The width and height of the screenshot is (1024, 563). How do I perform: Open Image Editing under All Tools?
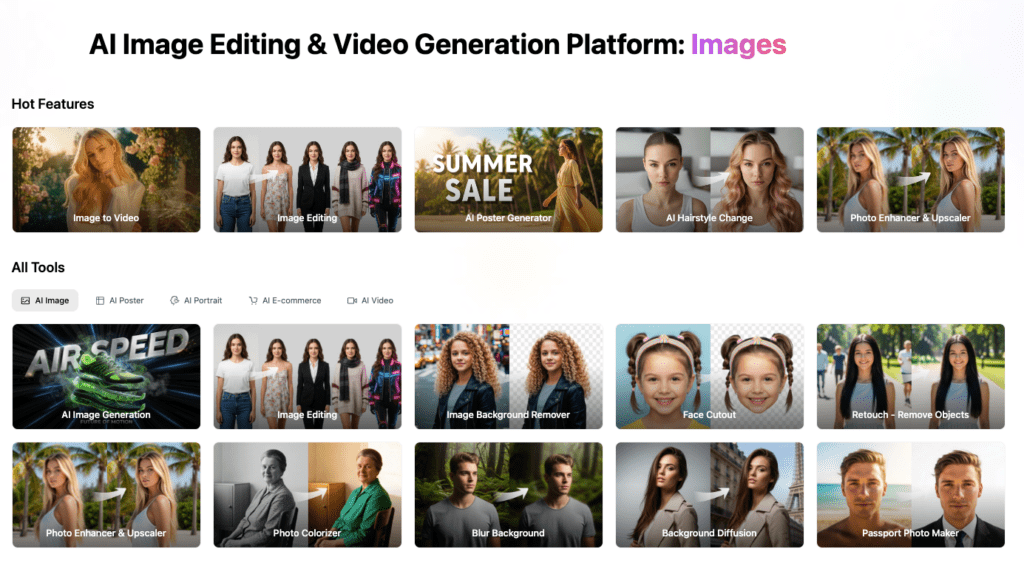pyautogui.click(x=307, y=376)
